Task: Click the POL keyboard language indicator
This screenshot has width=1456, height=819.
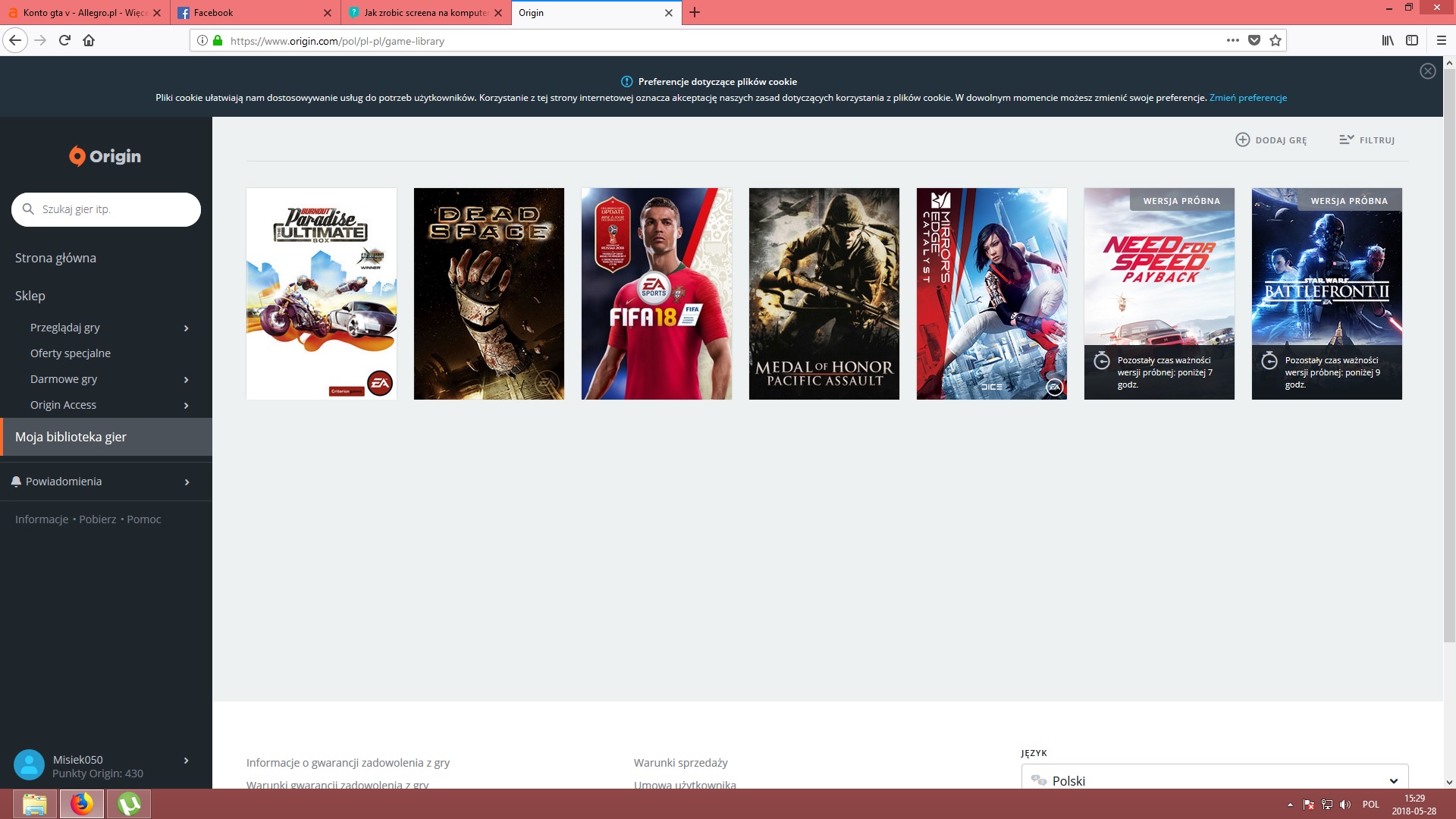Action: coord(1371,805)
